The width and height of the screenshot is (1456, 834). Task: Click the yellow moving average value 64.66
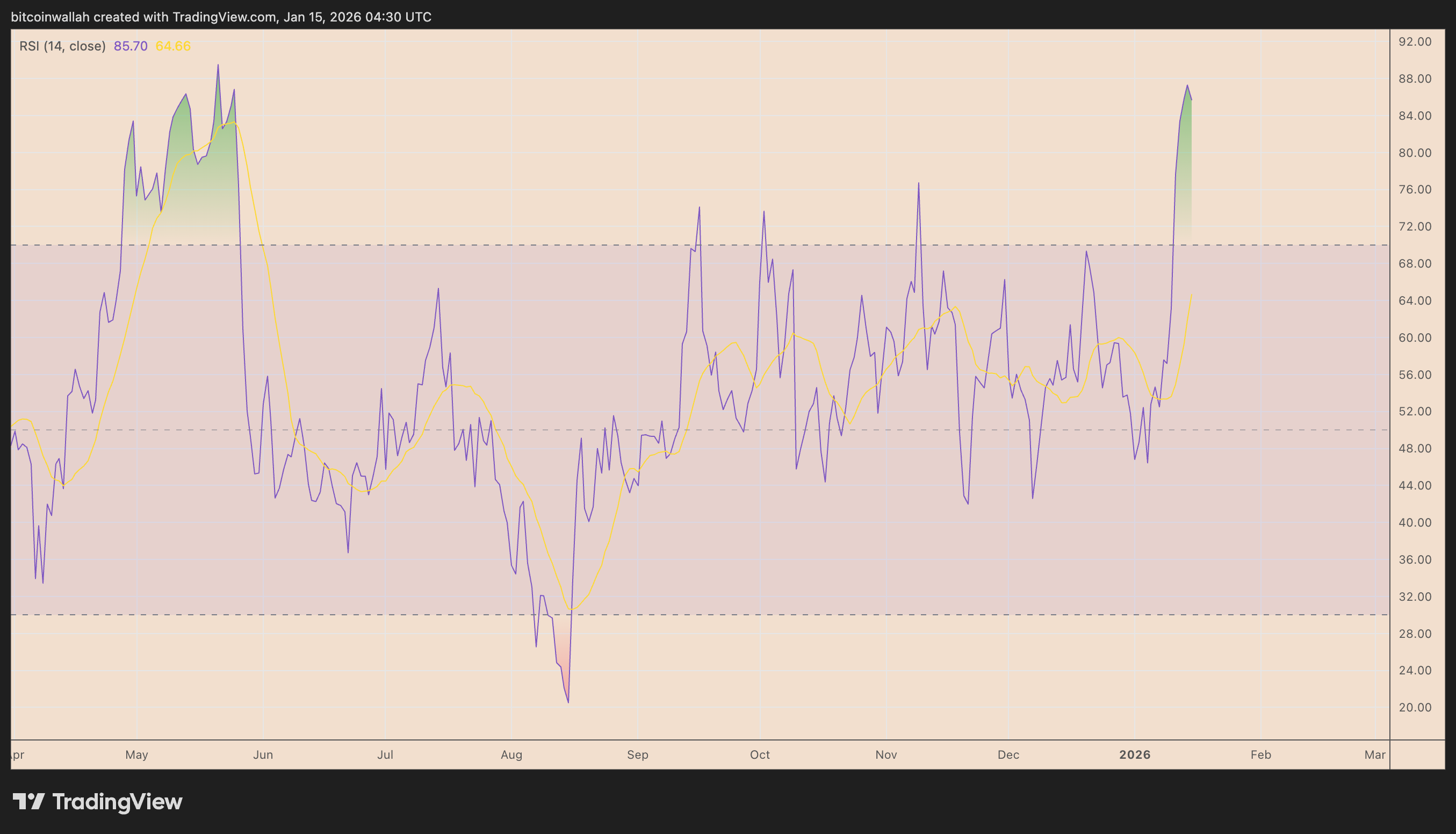(173, 46)
